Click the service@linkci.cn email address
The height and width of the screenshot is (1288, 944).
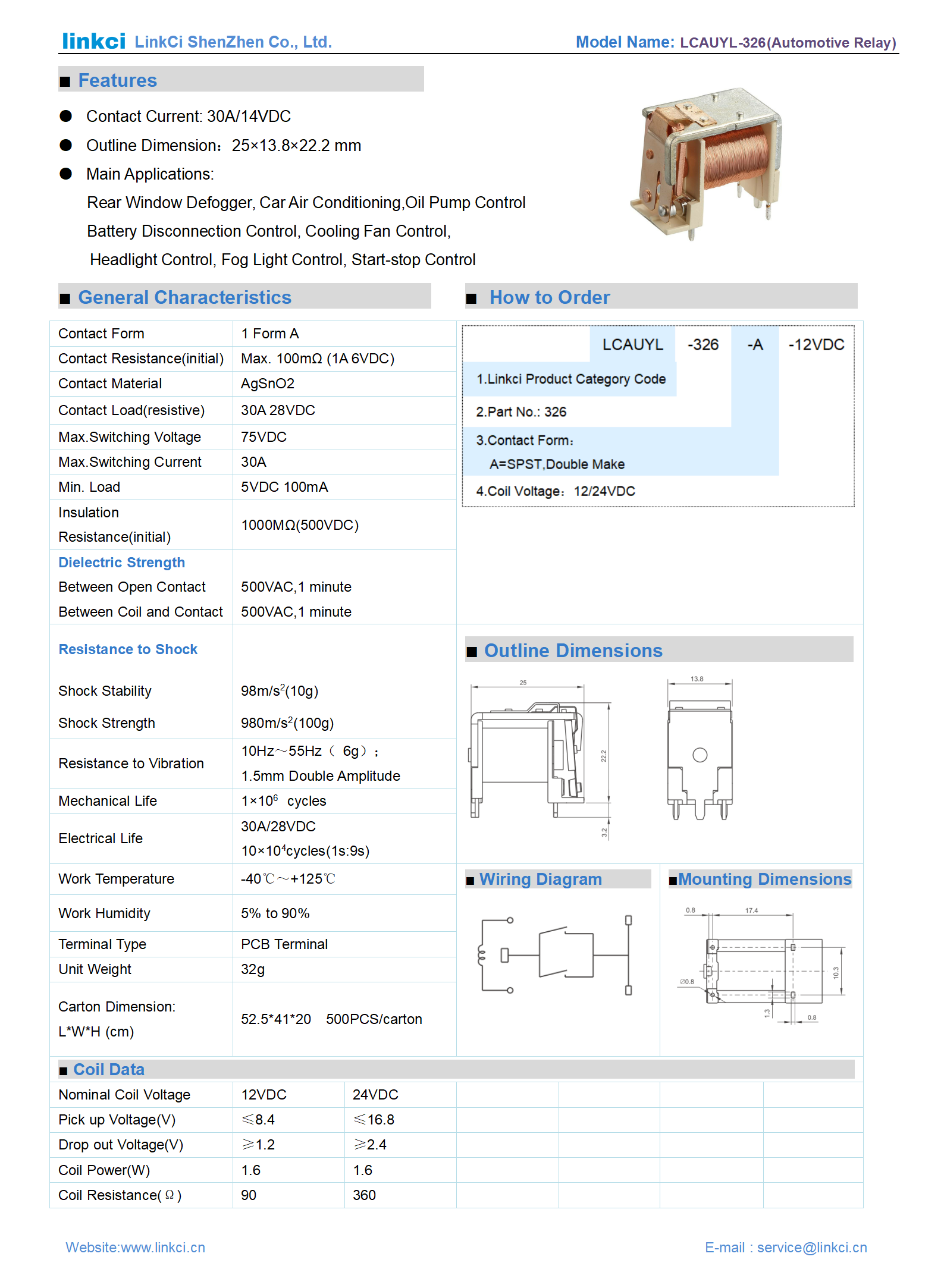point(811,1247)
